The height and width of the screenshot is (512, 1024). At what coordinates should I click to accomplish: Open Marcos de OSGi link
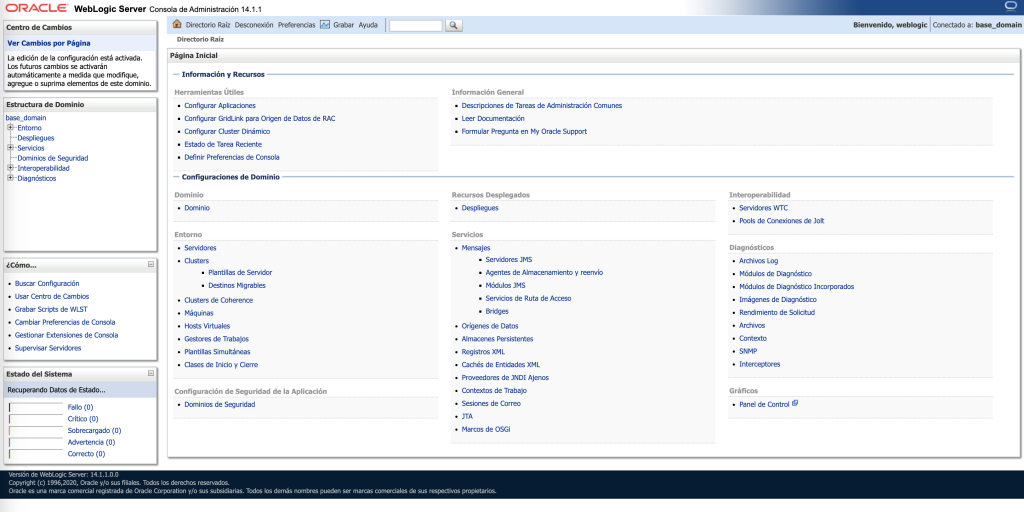coord(486,429)
